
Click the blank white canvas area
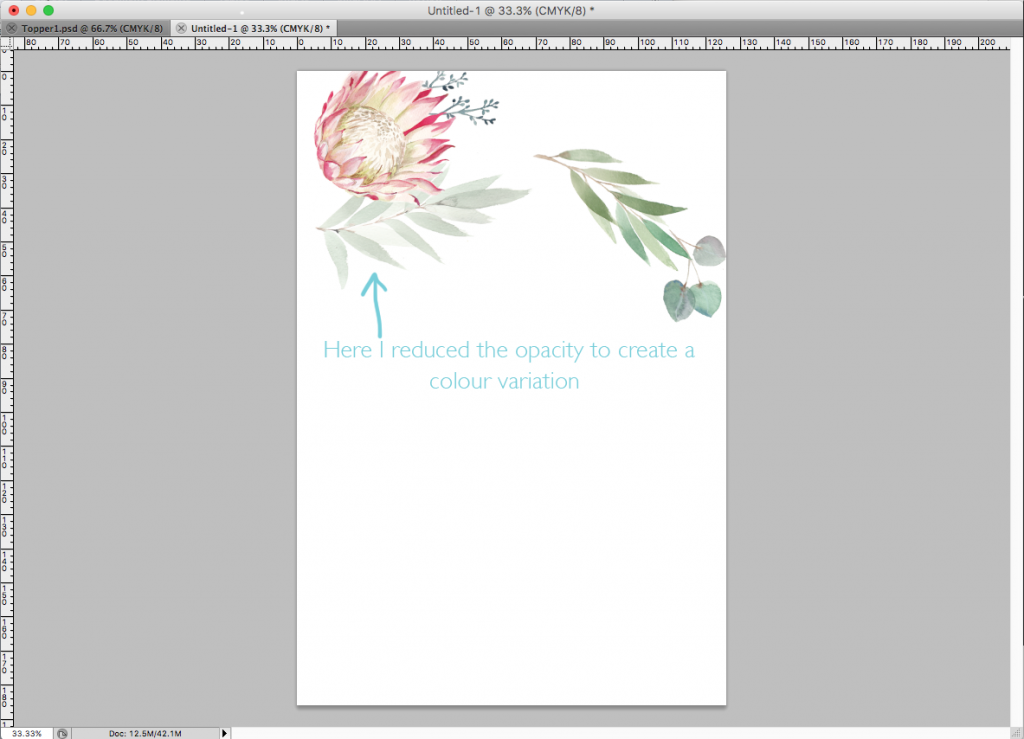[x=510, y=550]
